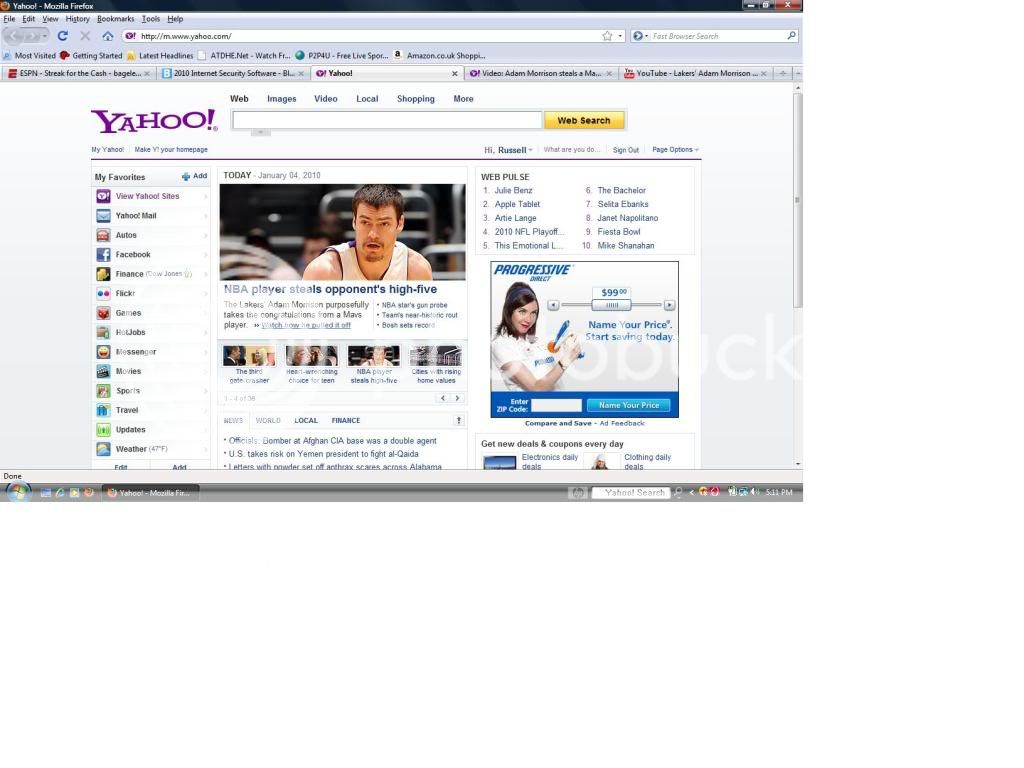The height and width of the screenshot is (768, 1024).
Task: Expand the Movies preview chevron
Action: (206, 372)
